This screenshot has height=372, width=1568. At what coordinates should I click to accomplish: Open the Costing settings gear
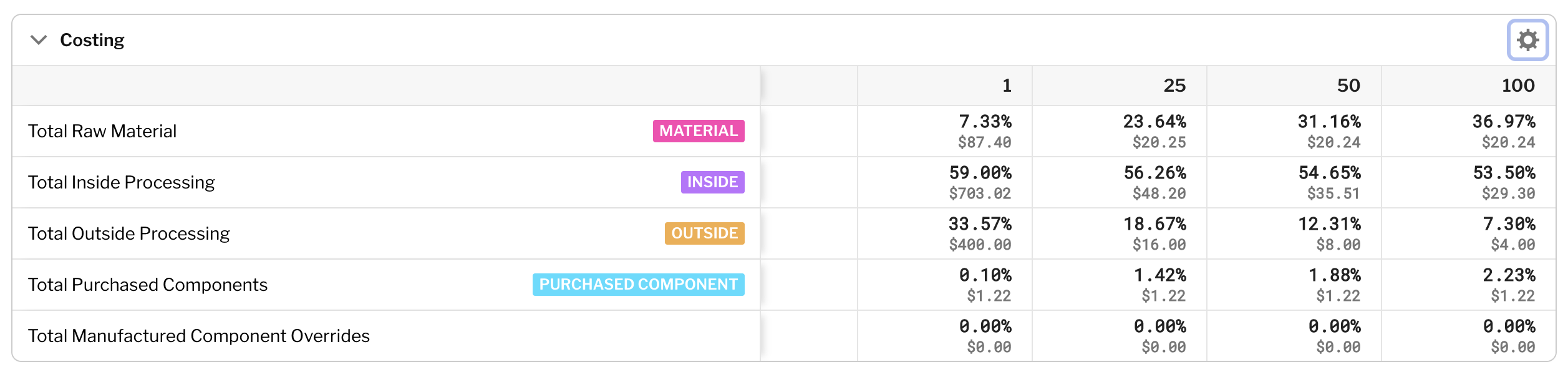coord(1528,39)
